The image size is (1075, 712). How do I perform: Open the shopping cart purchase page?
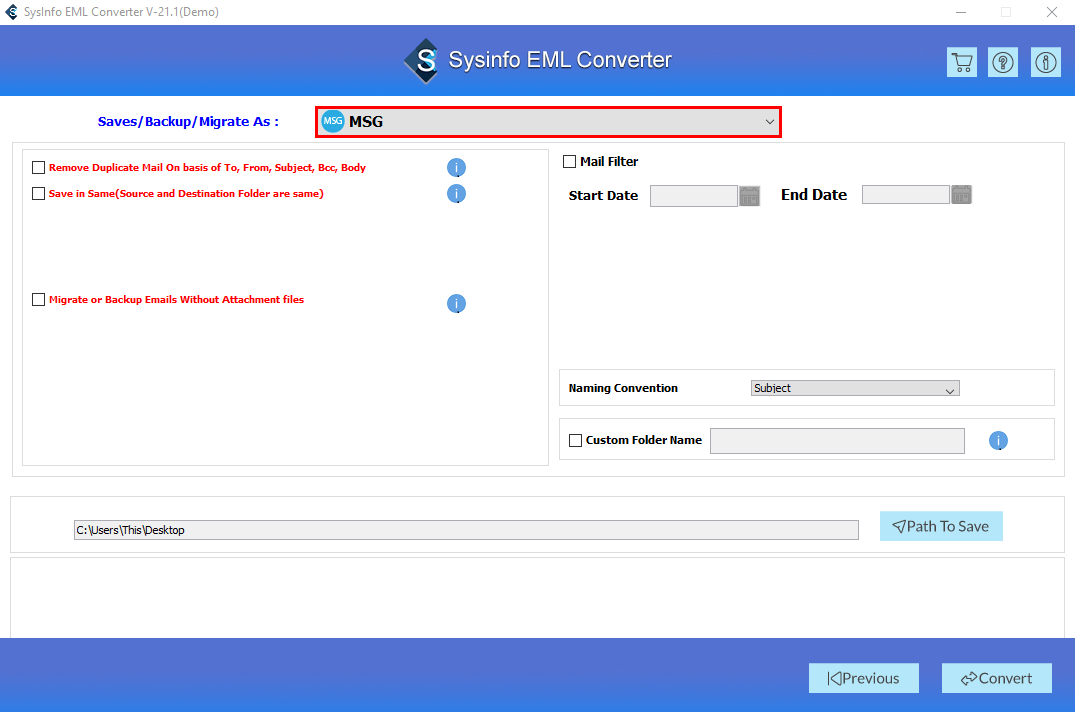coord(961,61)
